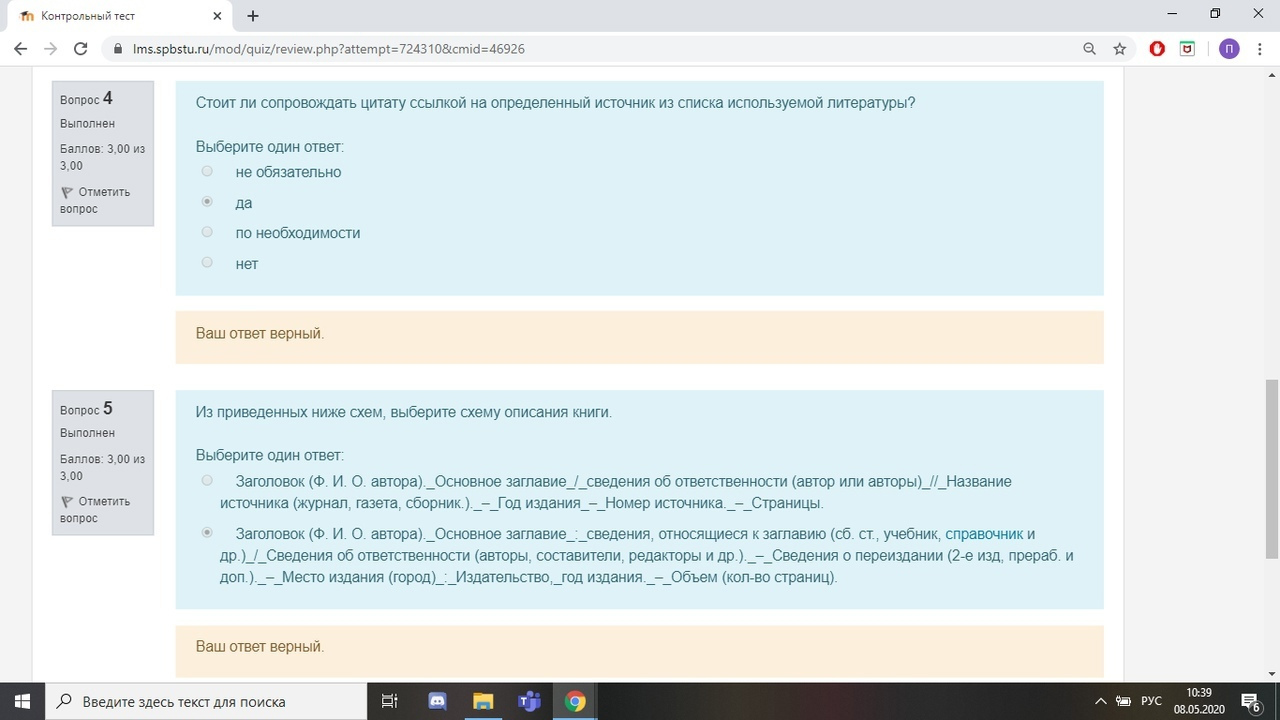The image size is (1280, 720).
Task: Select first book scheme radio with 'Название источника'
Action: [x=207, y=480]
